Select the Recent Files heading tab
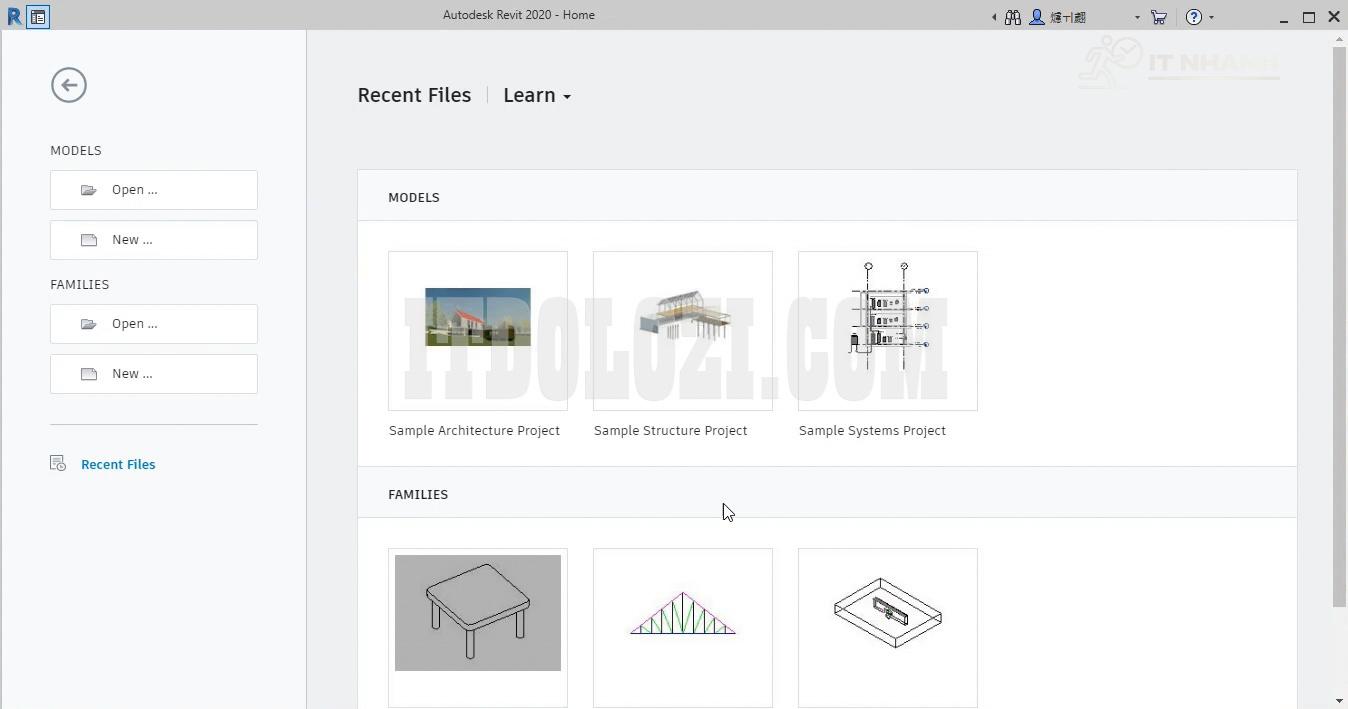This screenshot has height=709, width=1348. click(x=414, y=95)
